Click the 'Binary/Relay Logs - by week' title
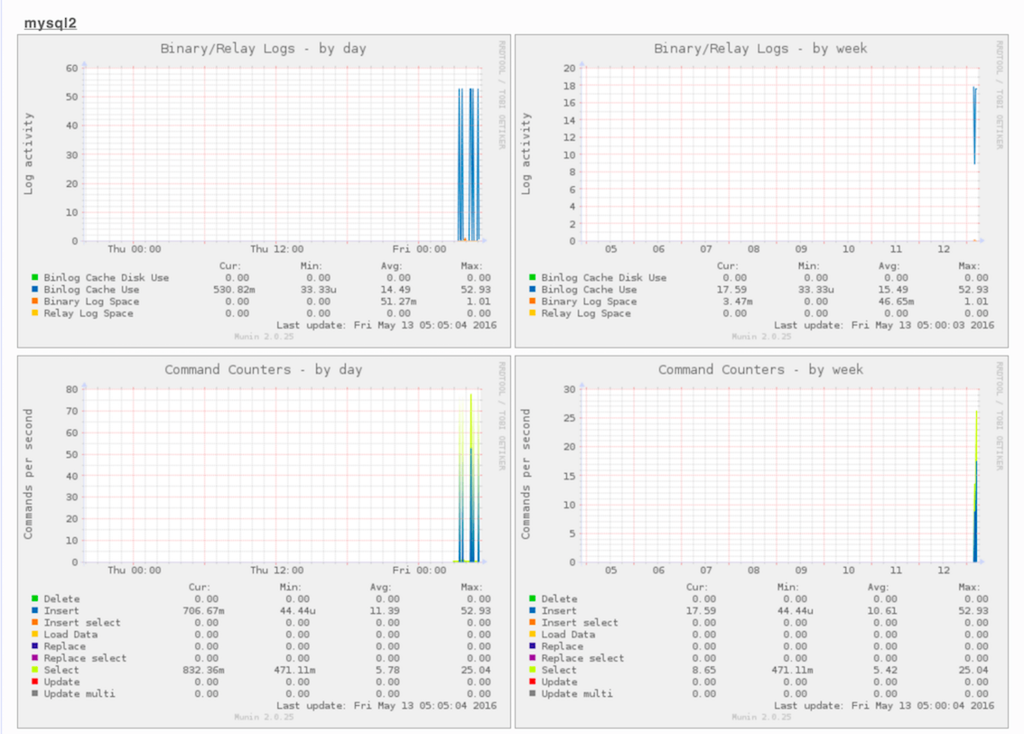The image size is (1024, 734). pos(760,49)
